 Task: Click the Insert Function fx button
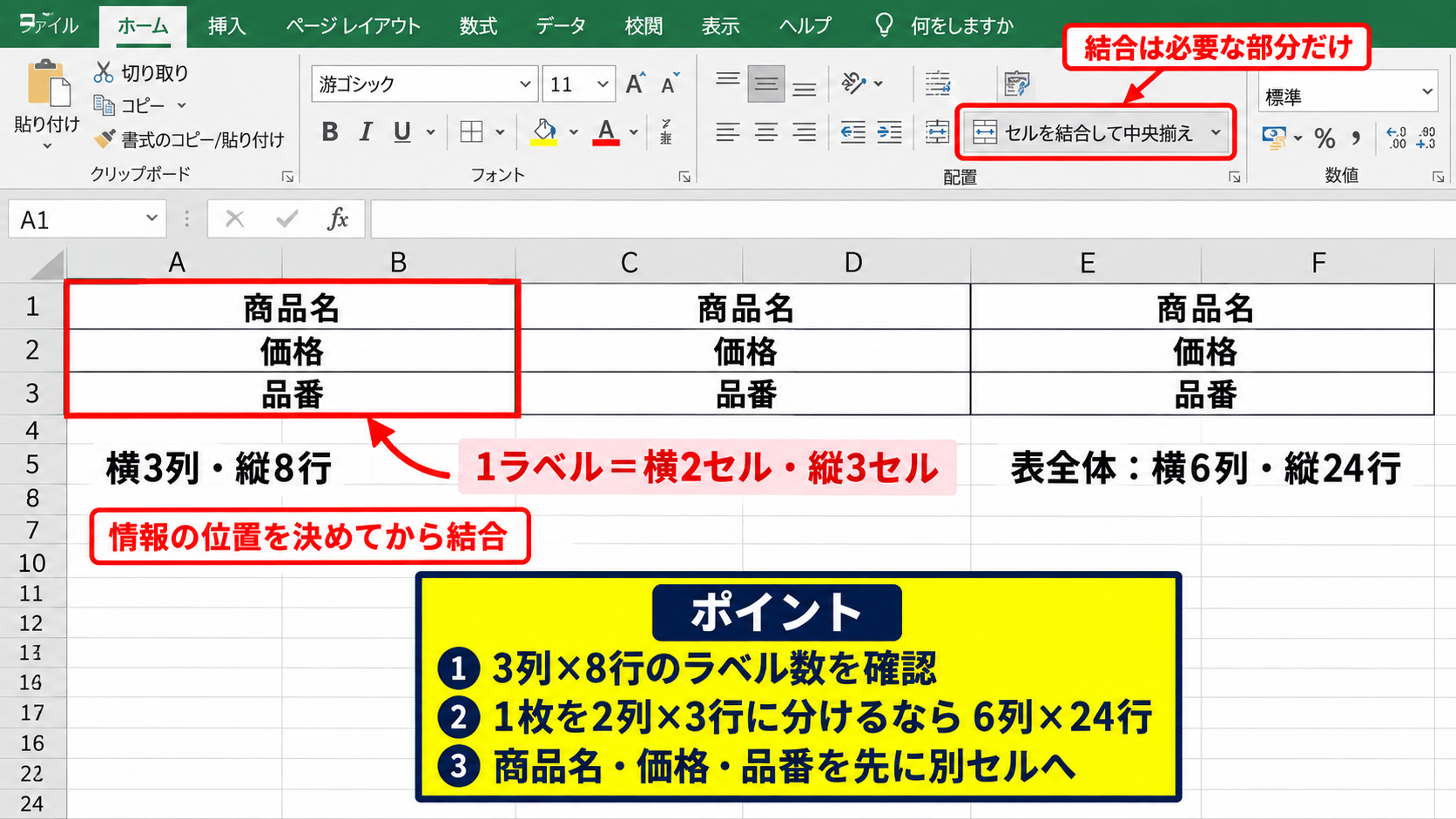click(x=338, y=219)
